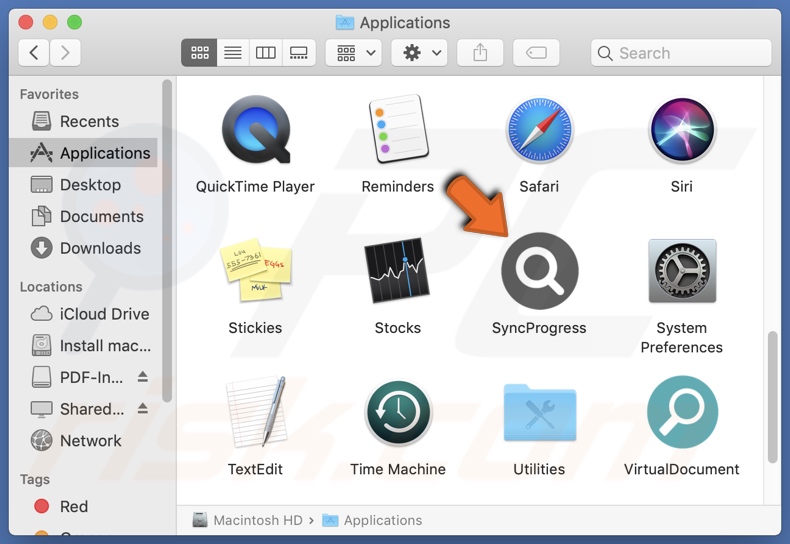The image size is (790, 544).
Task: Click the "VirtualDocument" label text
Action: pos(682,469)
